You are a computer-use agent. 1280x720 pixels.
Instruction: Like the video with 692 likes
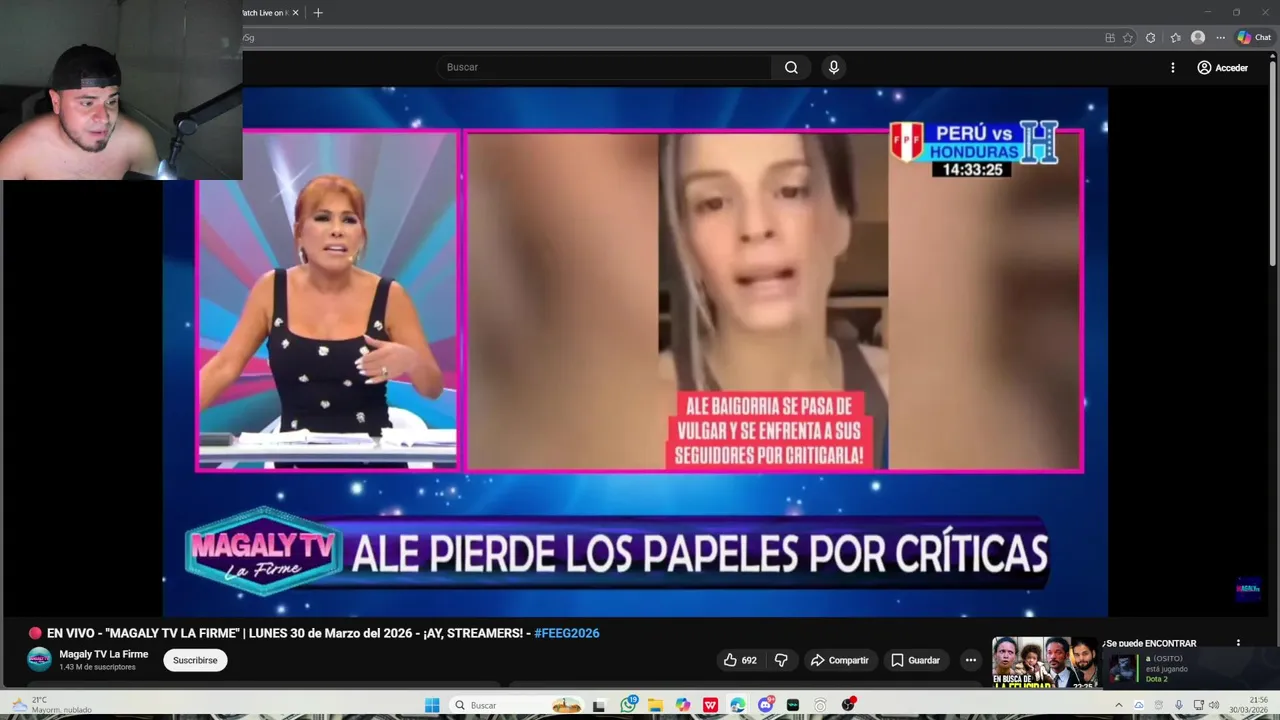coord(740,660)
